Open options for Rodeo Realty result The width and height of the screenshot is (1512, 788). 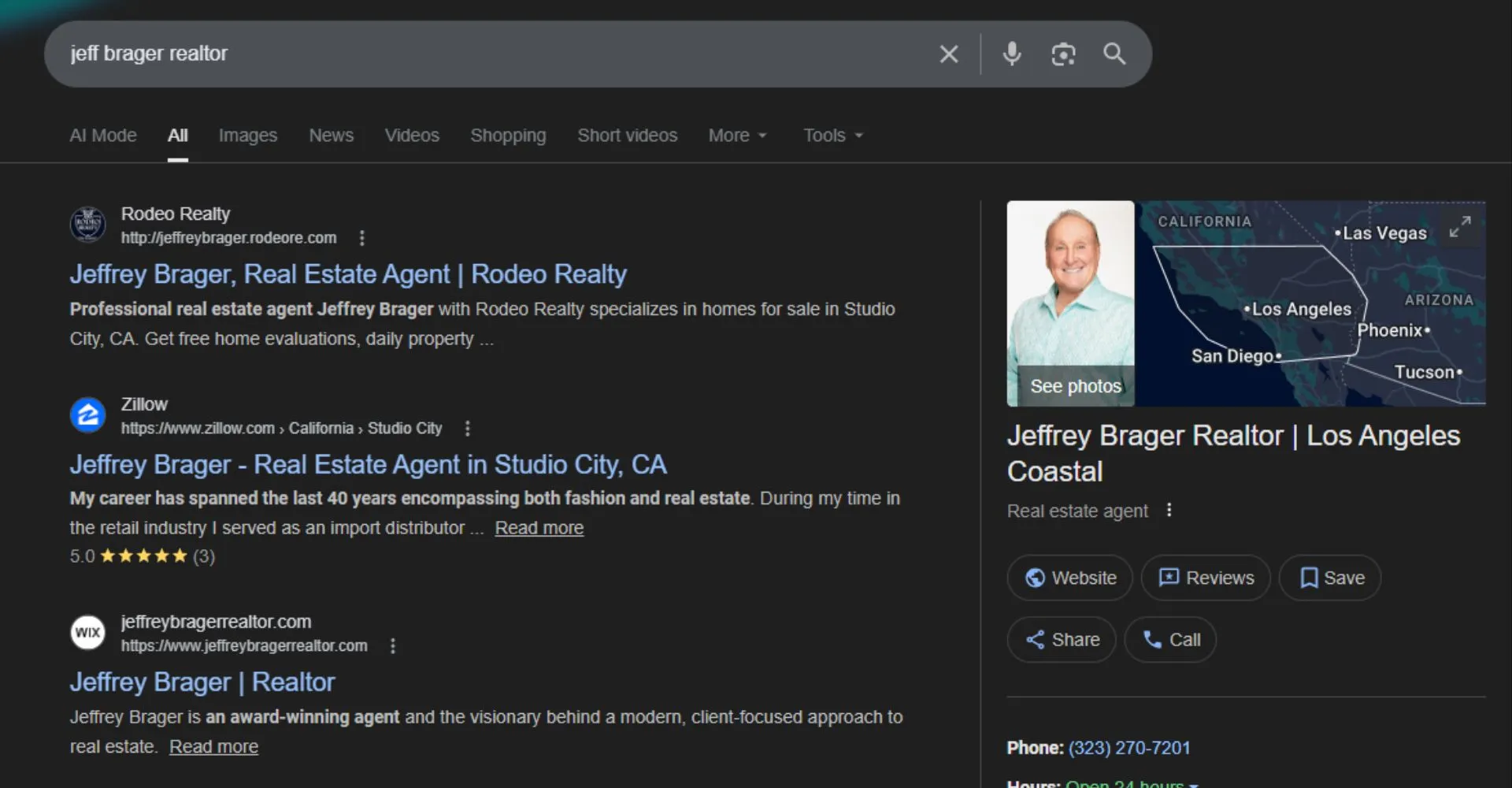[361, 238]
